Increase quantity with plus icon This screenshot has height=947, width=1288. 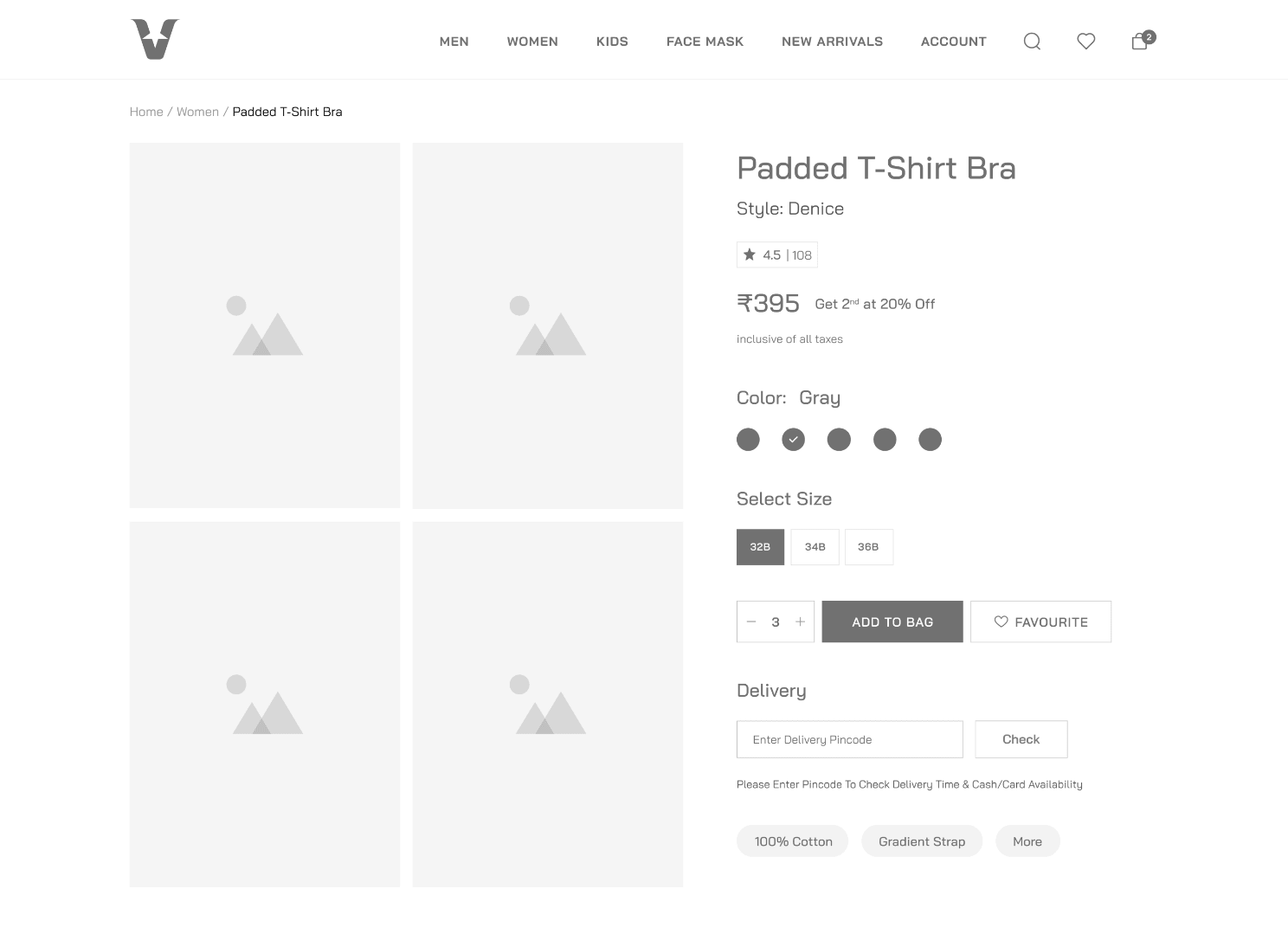point(801,622)
